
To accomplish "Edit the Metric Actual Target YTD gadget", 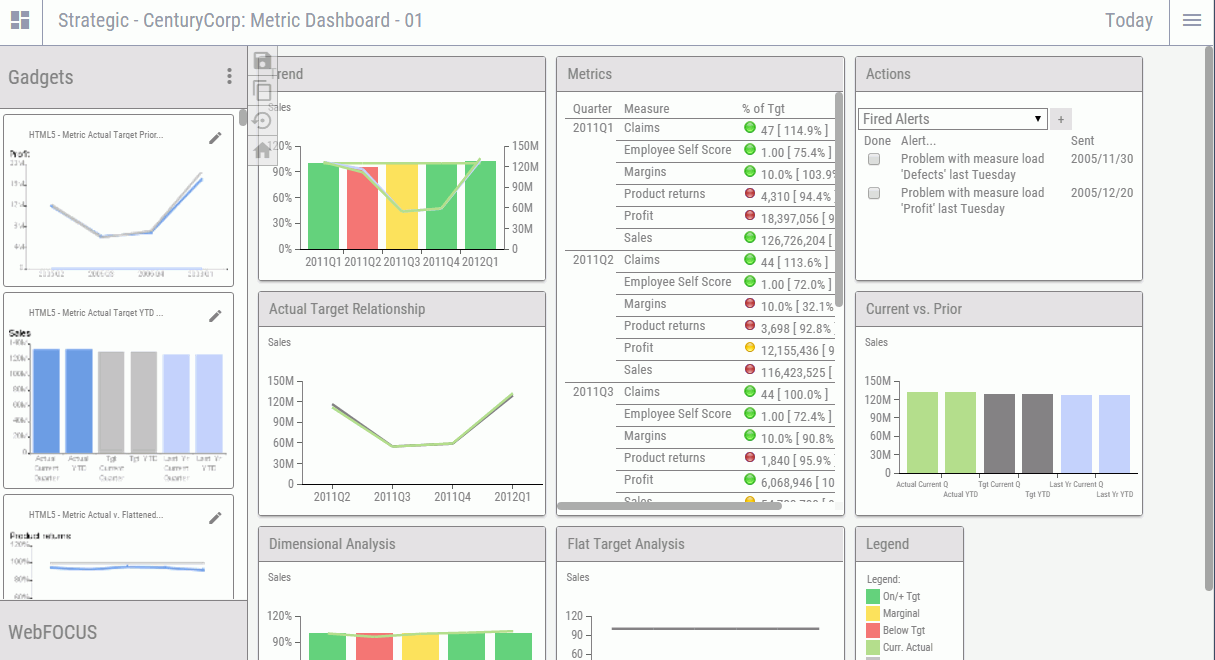I will click(x=215, y=315).
